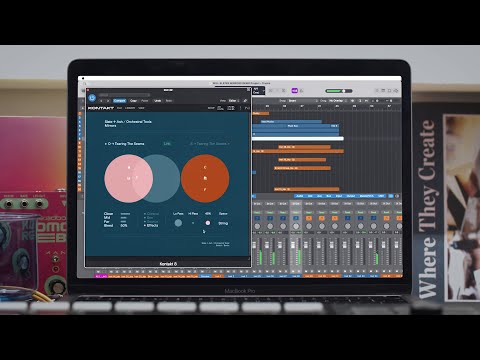The width and height of the screenshot is (480, 360).
Task: Click the pink 48% knob
Action: pyautogui.click(x=208, y=223)
